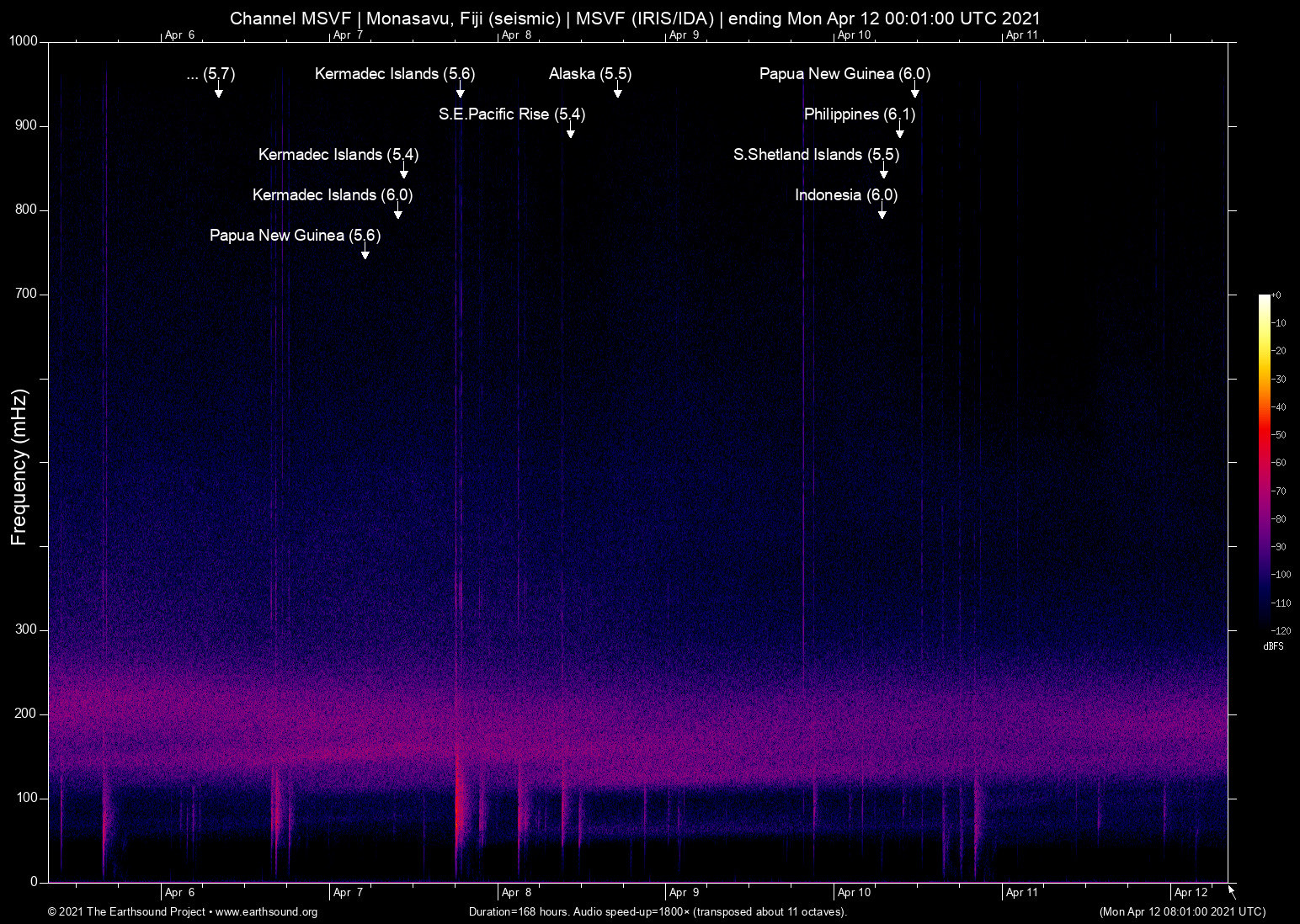Select the 'S.E.Pacific Rise (5.4)' event label
The height and width of the screenshot is (924, 1300).
512,114
